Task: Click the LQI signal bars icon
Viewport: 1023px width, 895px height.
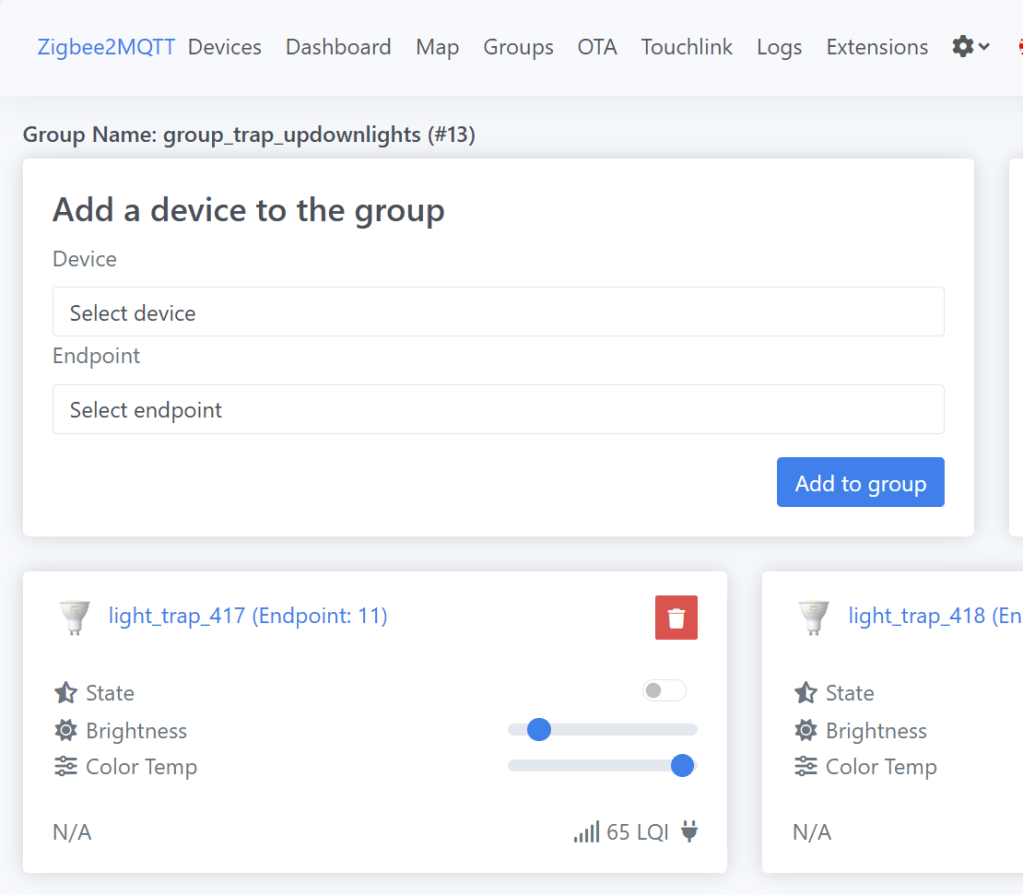Action: (x=586, y=831)
